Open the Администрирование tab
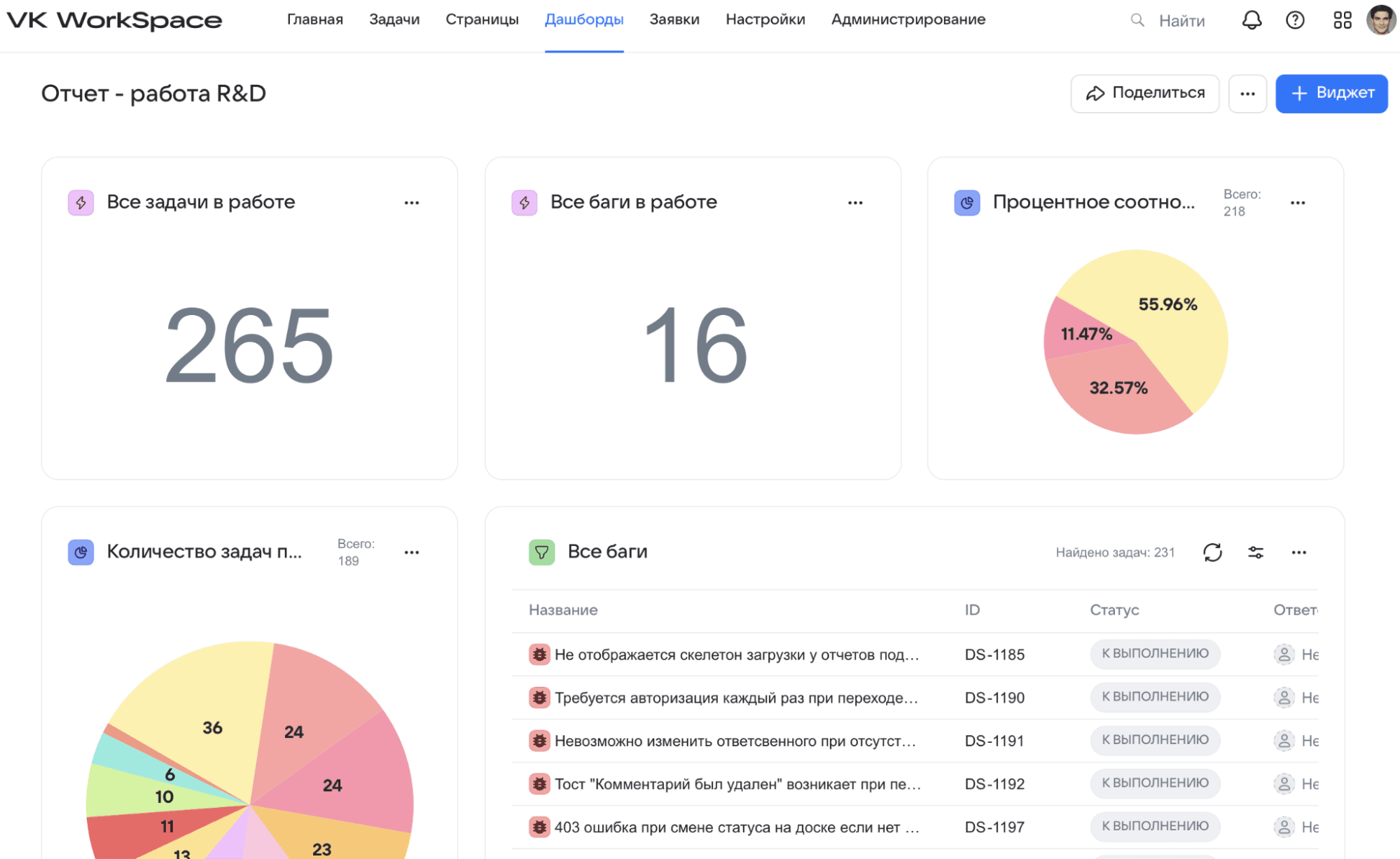The image size is (1400, 859). pyautogui.click(x=908, y=20)
